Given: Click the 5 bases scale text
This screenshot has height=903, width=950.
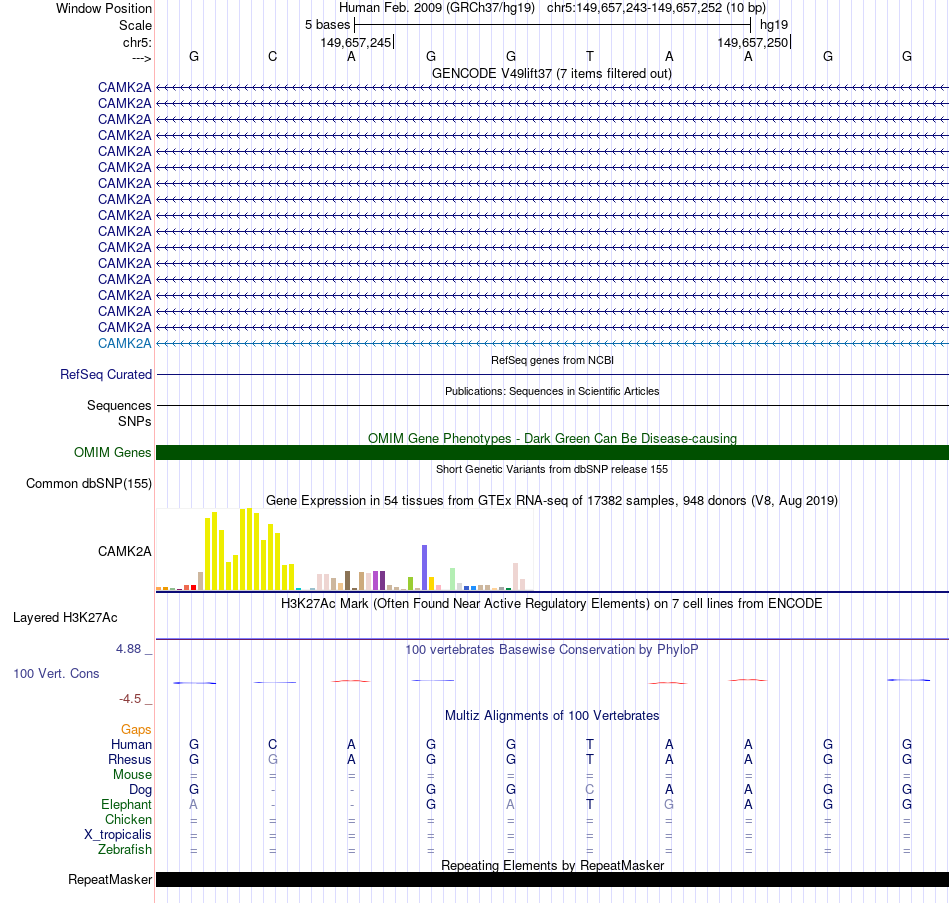Looking at the screenshot, I should click(x=327, y=25).
